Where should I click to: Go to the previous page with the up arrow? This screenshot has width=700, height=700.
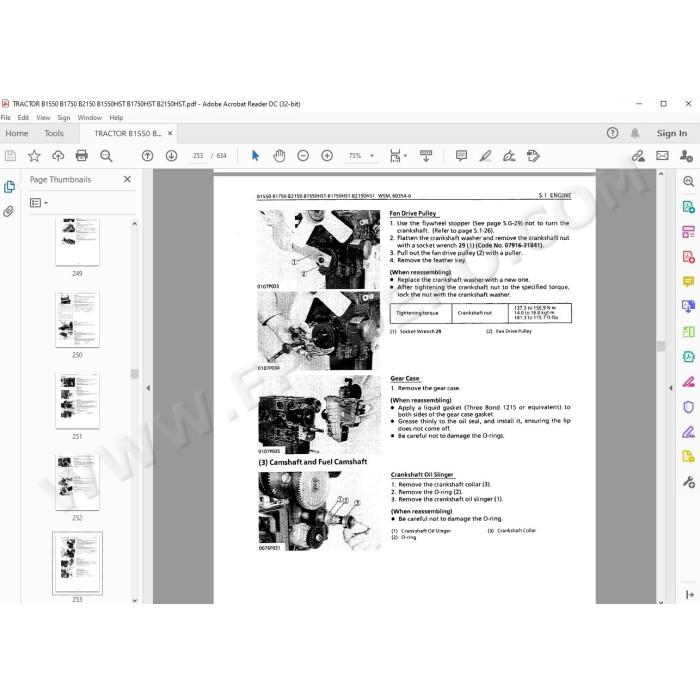[x=147, y=156]
